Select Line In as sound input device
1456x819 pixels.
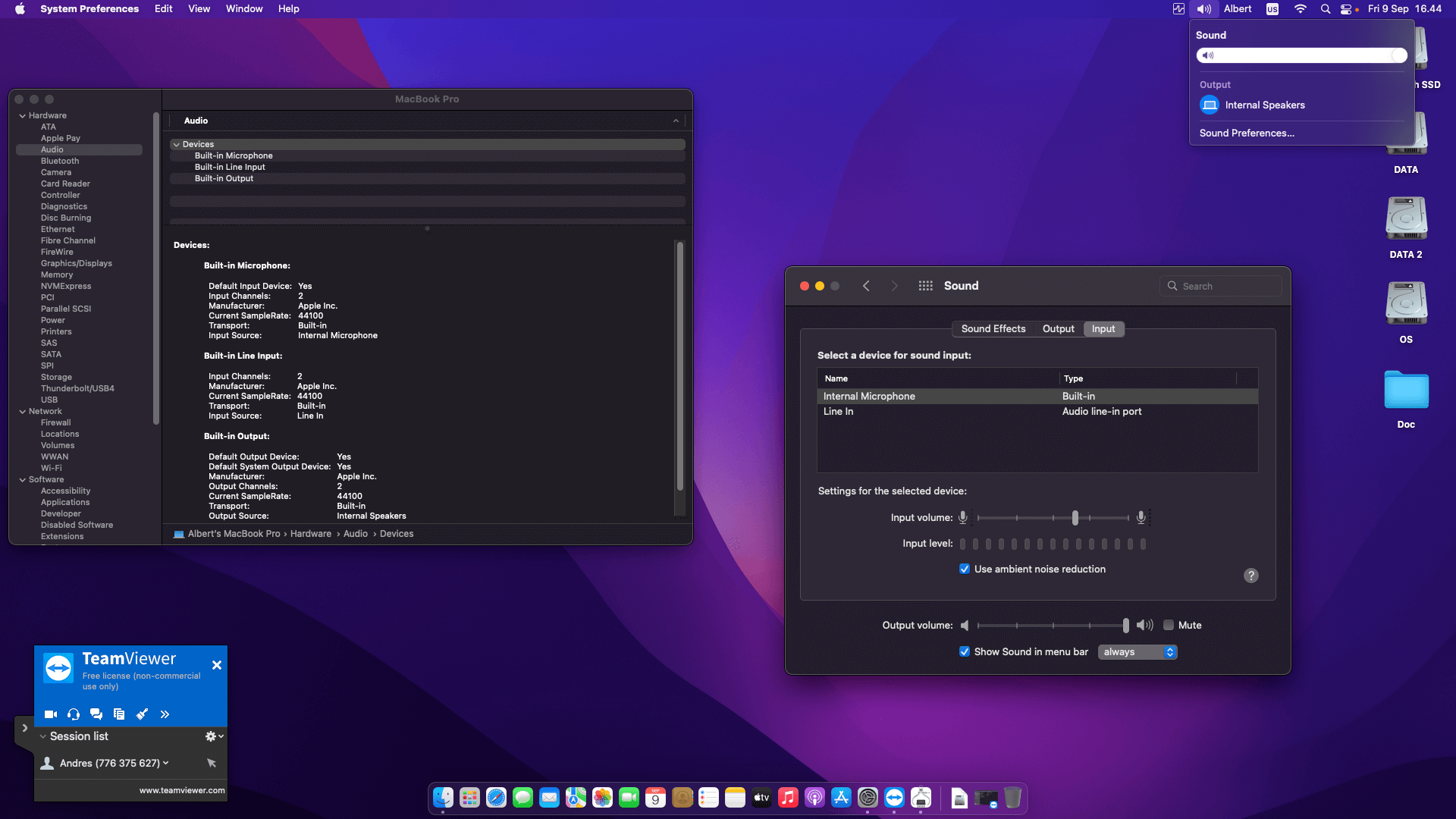point(838,411)
